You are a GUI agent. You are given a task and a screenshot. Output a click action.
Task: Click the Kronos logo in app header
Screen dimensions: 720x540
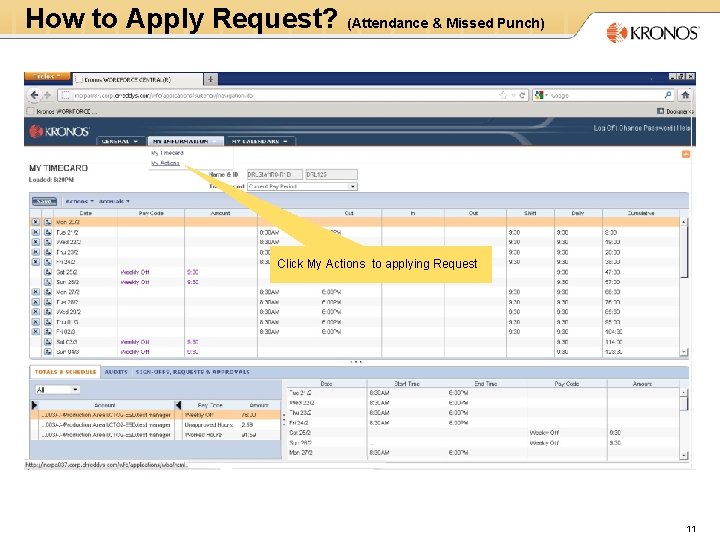[x=58, y=132]
